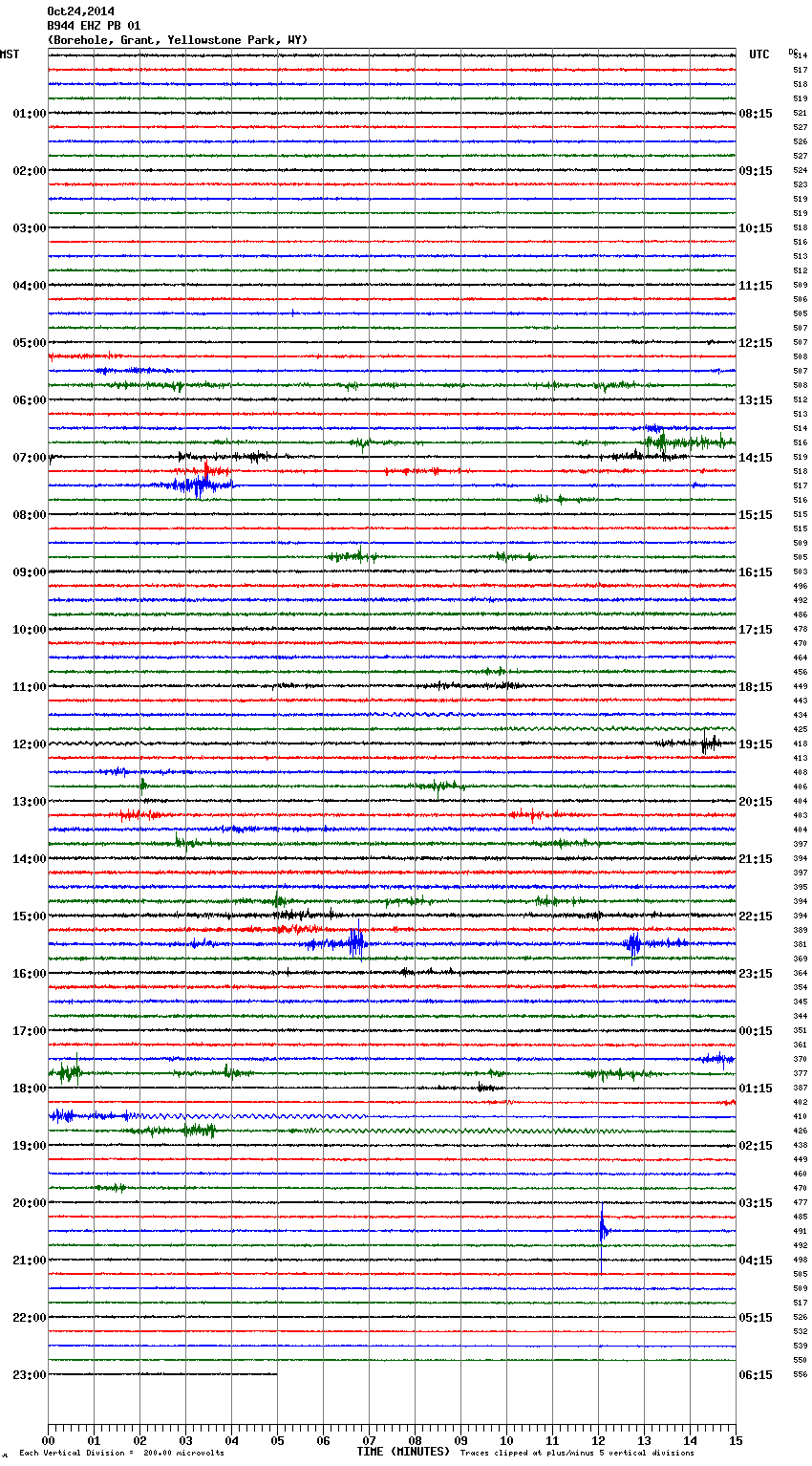The image size is (812, 1466).
Task: Click the 19:00 MST time label
Action: 29,1146
